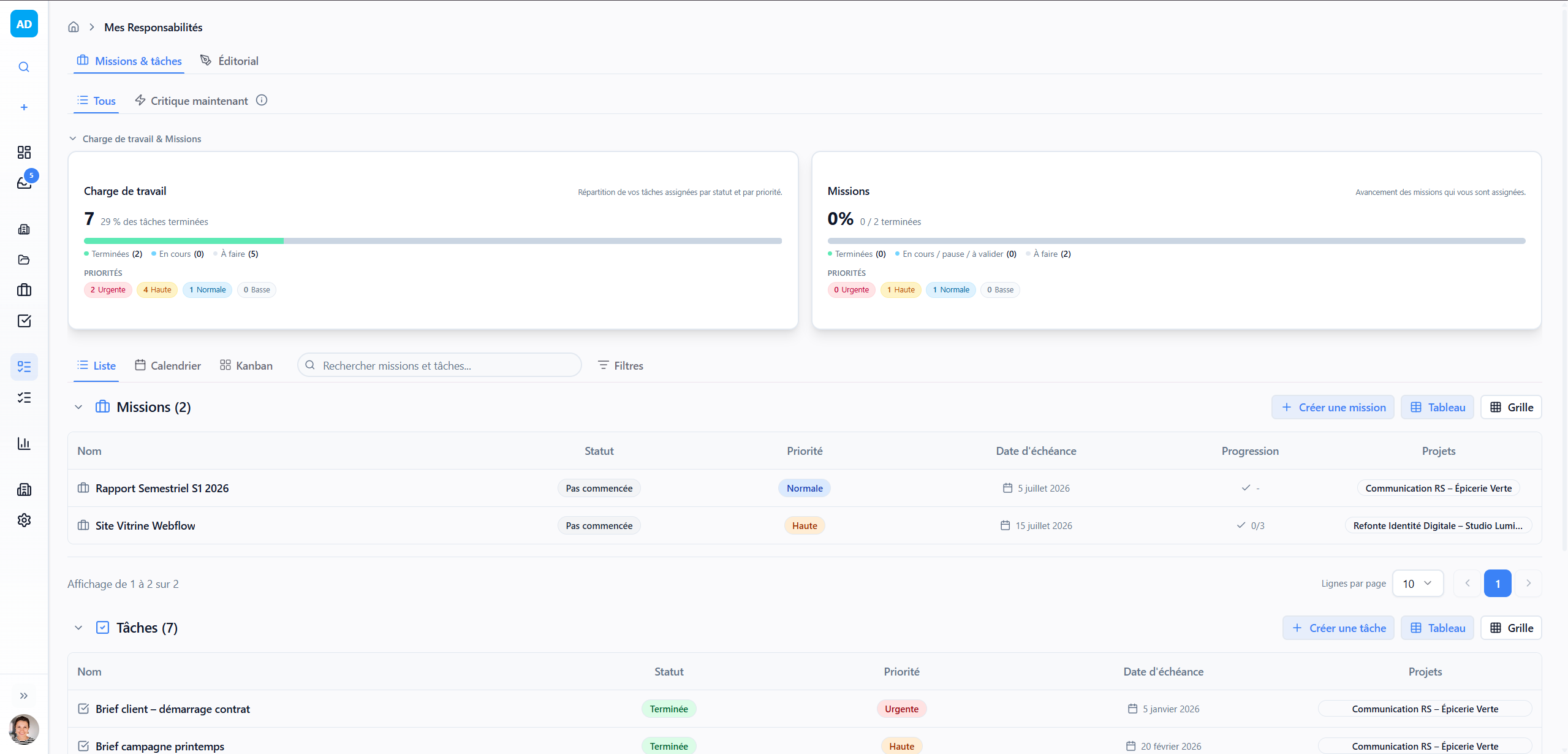Screen dimensions: 1568x754
Task: Open the open-folder icon in sidebar
Action: [x=24, y=259]
